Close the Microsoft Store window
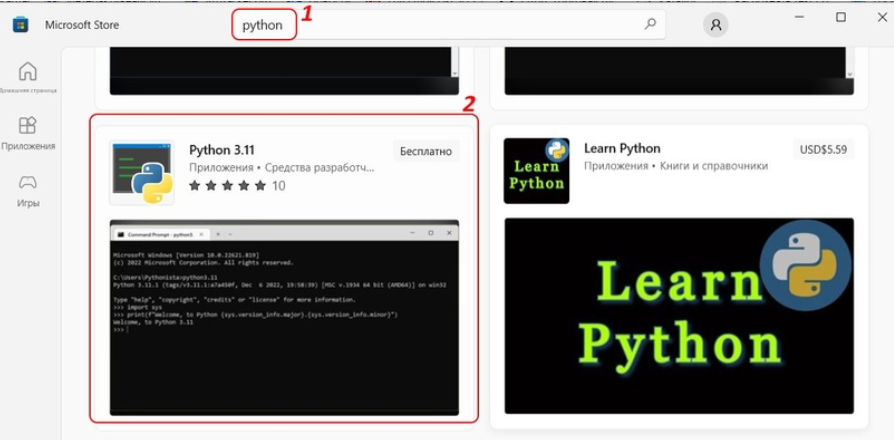Viewport: 894px width, 440px height. (881, 18)
